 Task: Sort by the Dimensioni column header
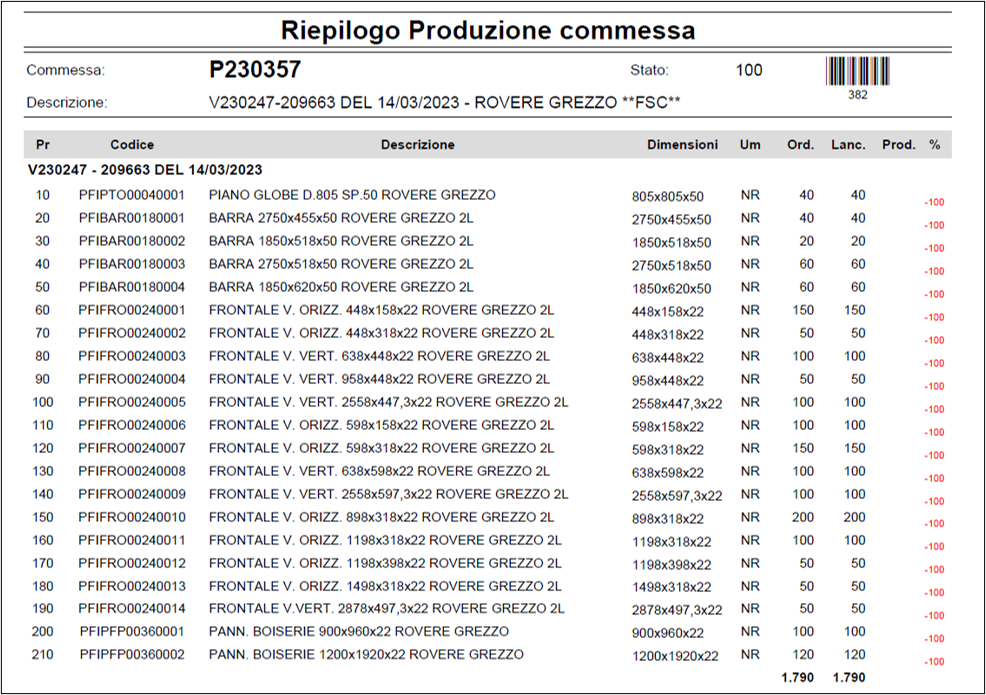pos(682,144)
